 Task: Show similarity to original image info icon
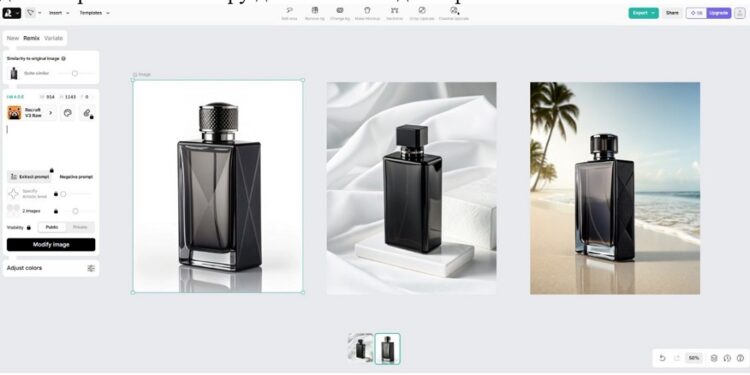click(64, 58)
